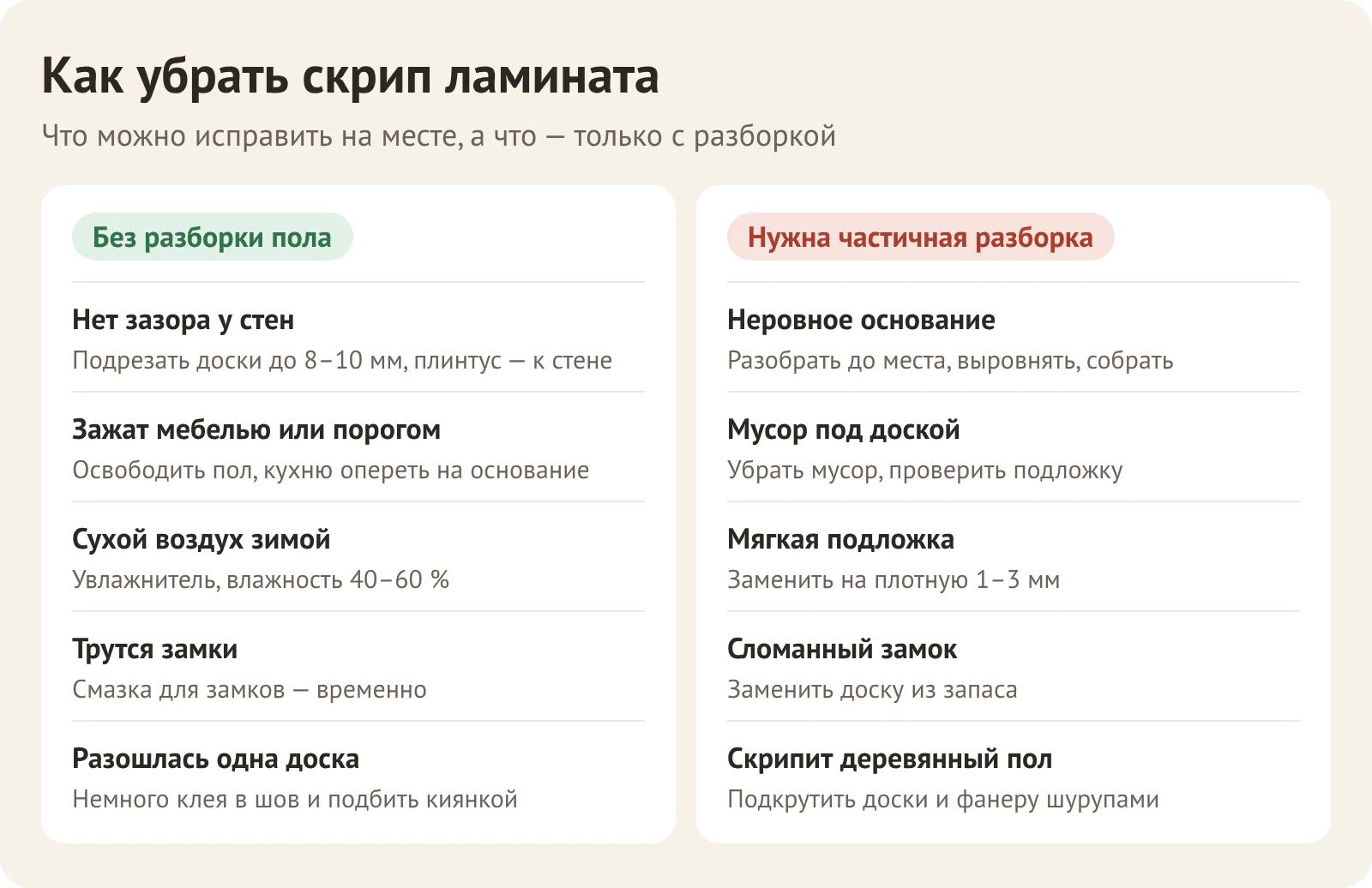This screenshot has height=888, width=1372.
Task: Click 'Увлажнитель, влажность 40–60 %' text
Action: [x=261, y=579]
